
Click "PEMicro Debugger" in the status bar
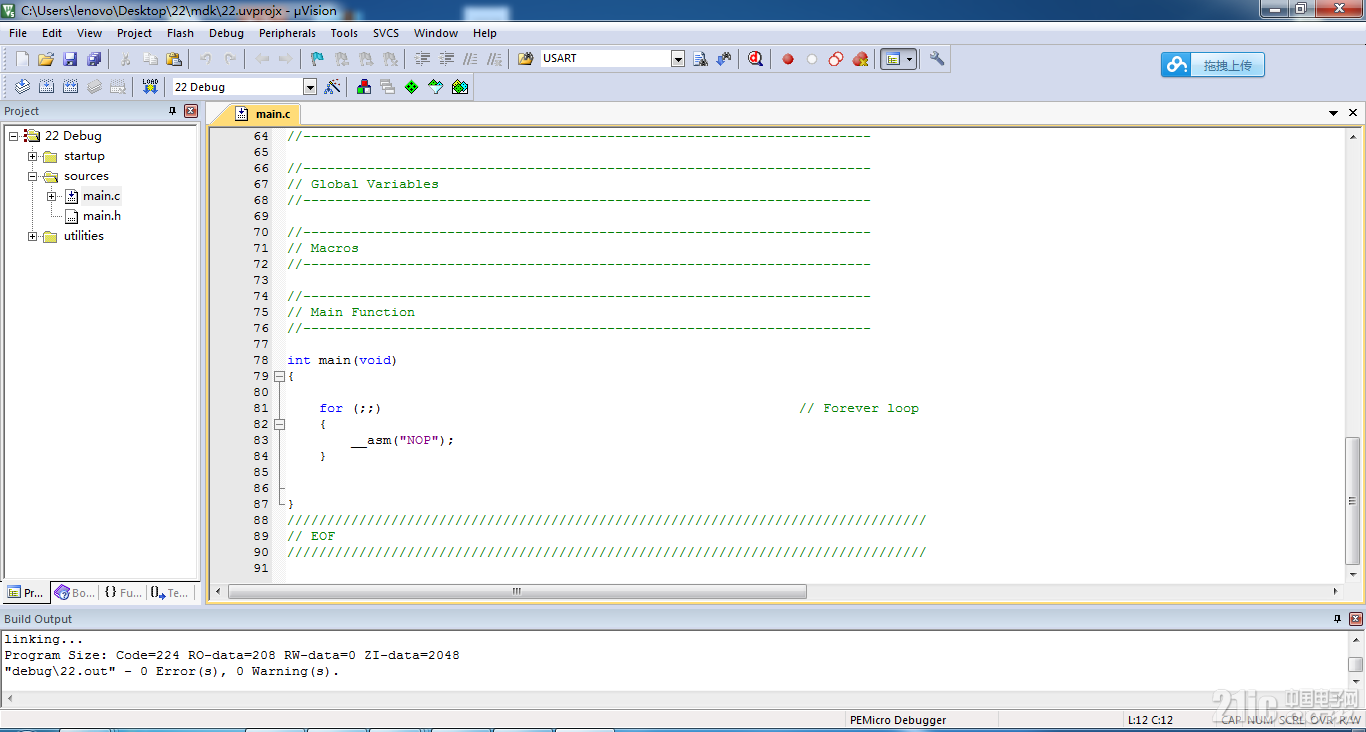898,720
